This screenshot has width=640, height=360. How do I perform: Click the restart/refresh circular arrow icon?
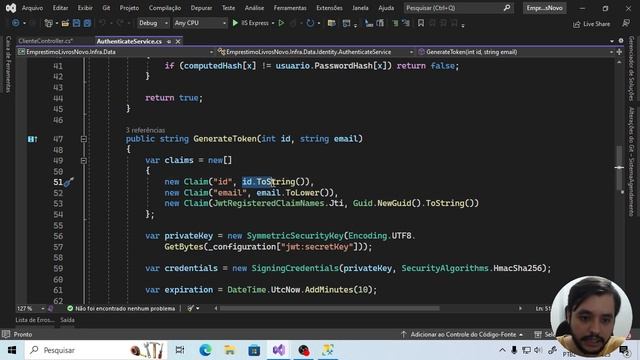[310, 23]
